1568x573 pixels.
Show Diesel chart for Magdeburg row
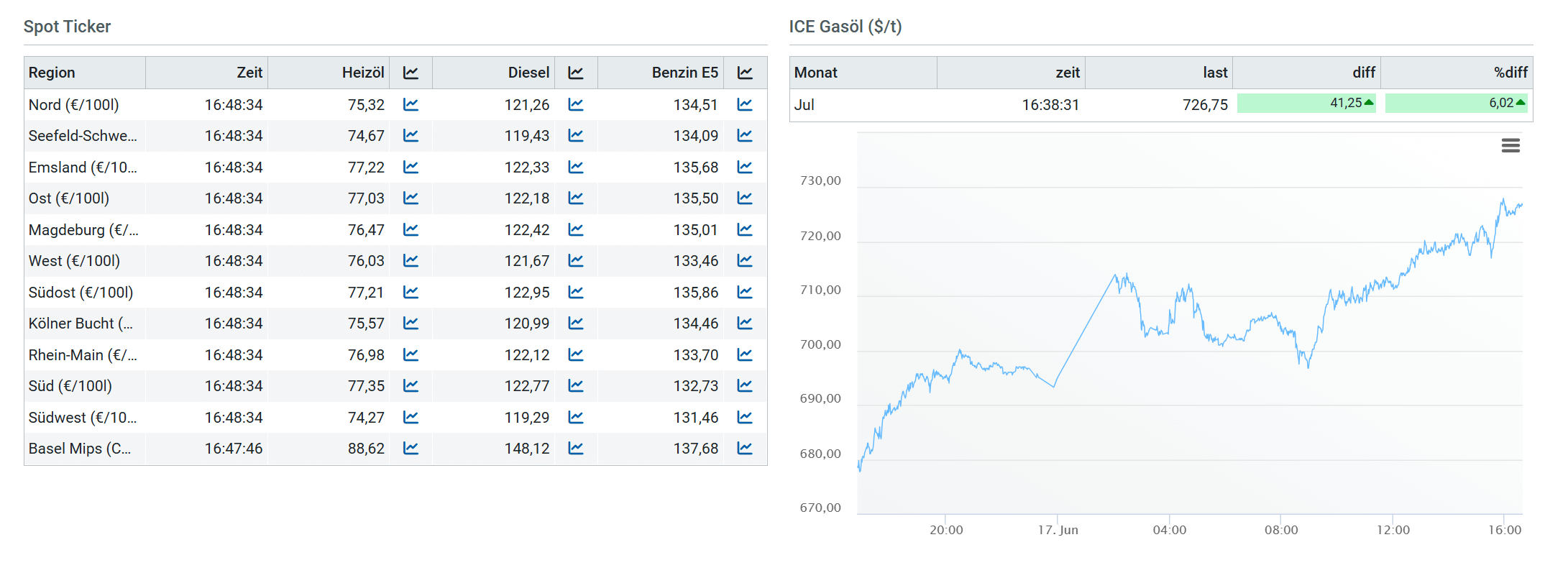pyautogui.click(x=576, y=230)
